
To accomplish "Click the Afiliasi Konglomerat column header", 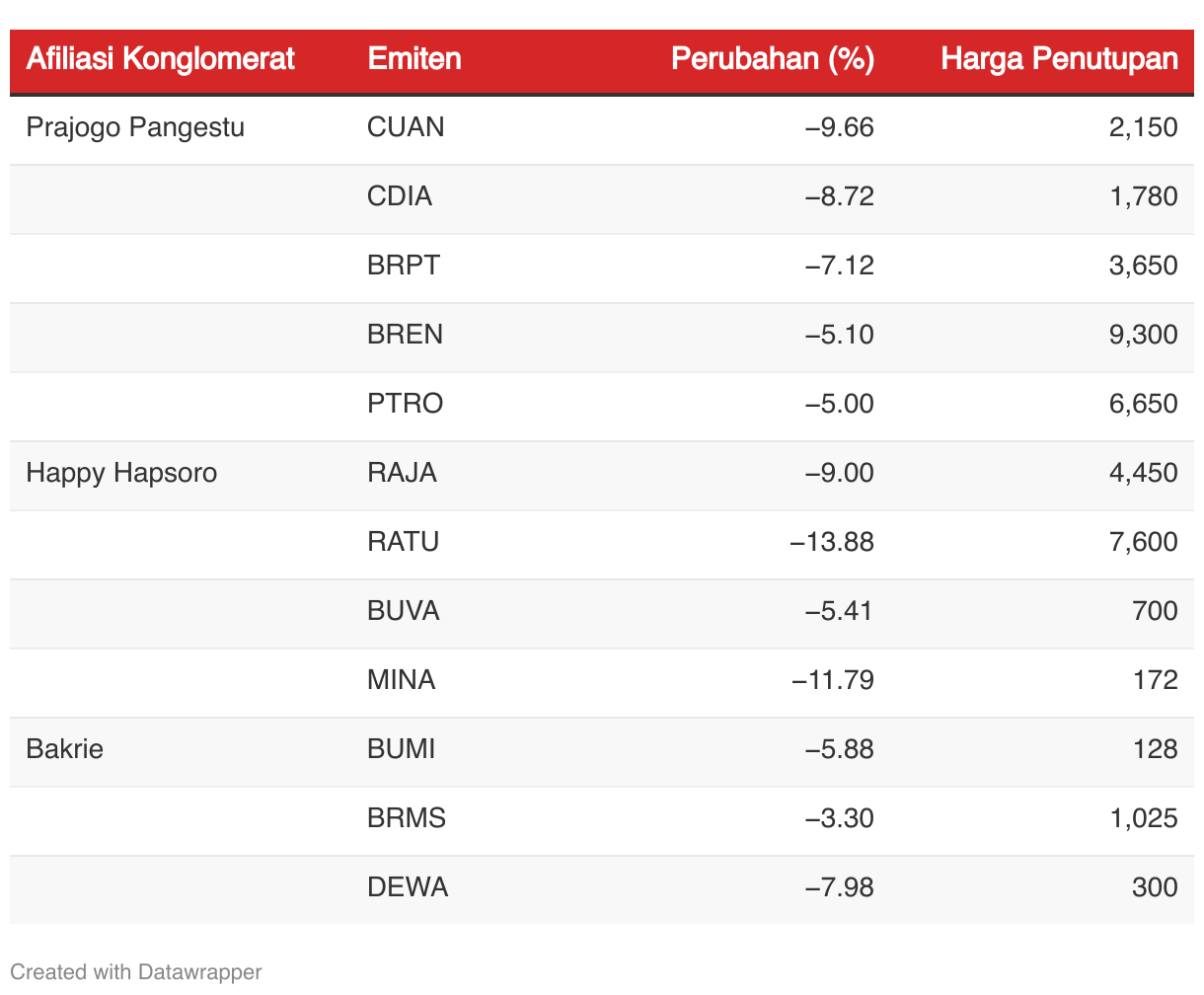I will [160, 59].
